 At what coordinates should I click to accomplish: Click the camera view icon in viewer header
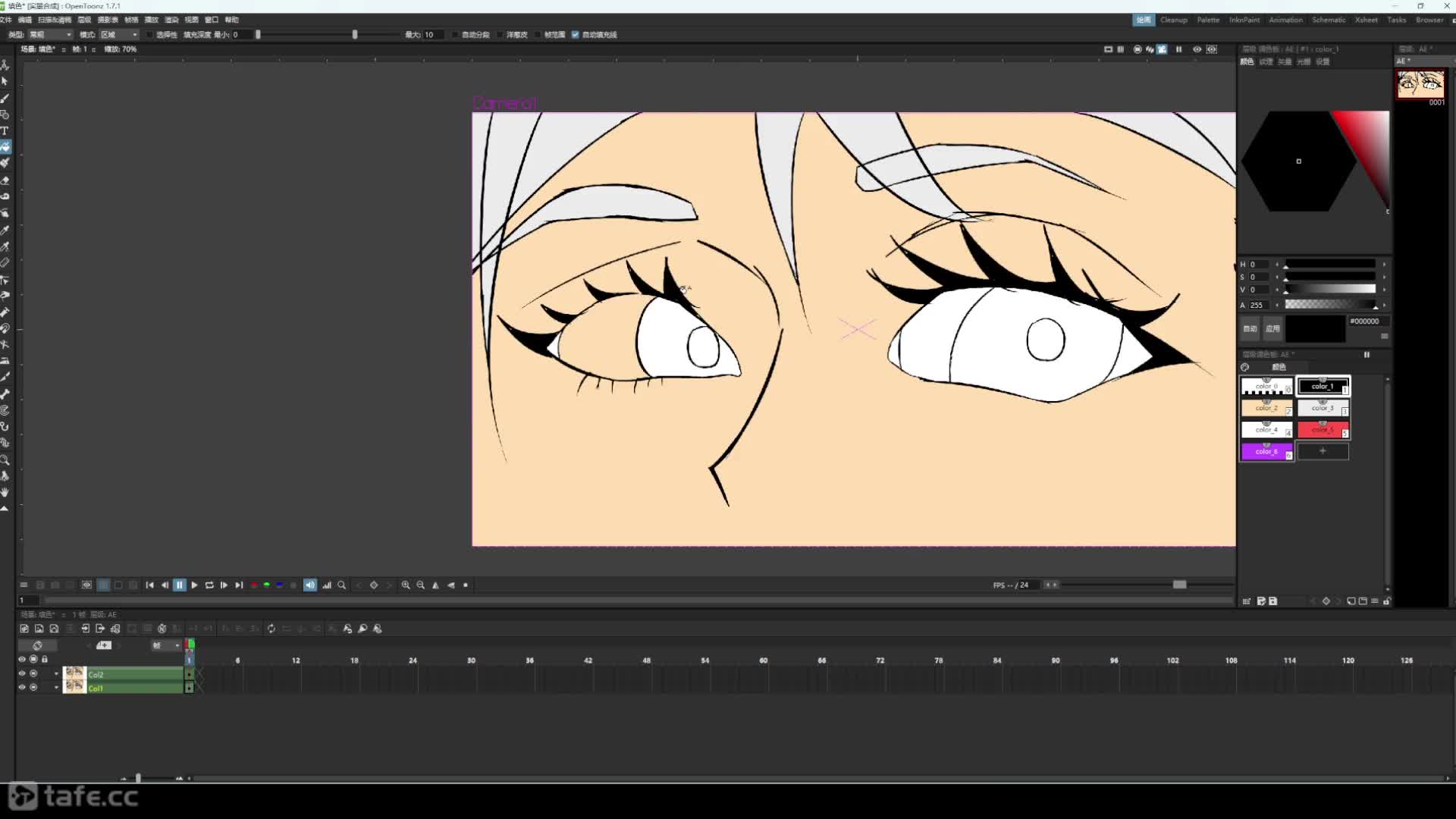[1162, 49]
